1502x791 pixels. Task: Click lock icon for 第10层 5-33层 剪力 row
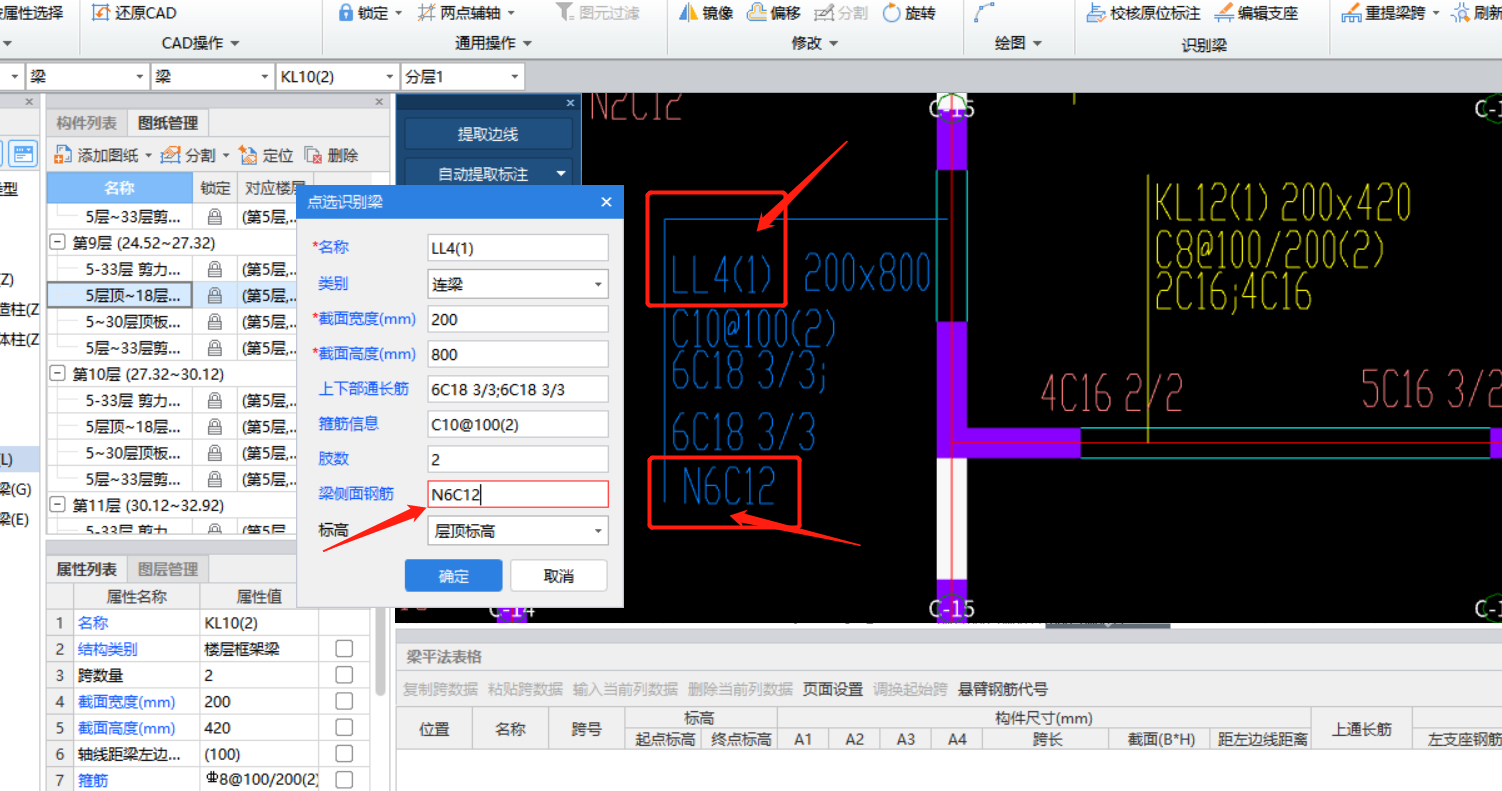[214, 400]
